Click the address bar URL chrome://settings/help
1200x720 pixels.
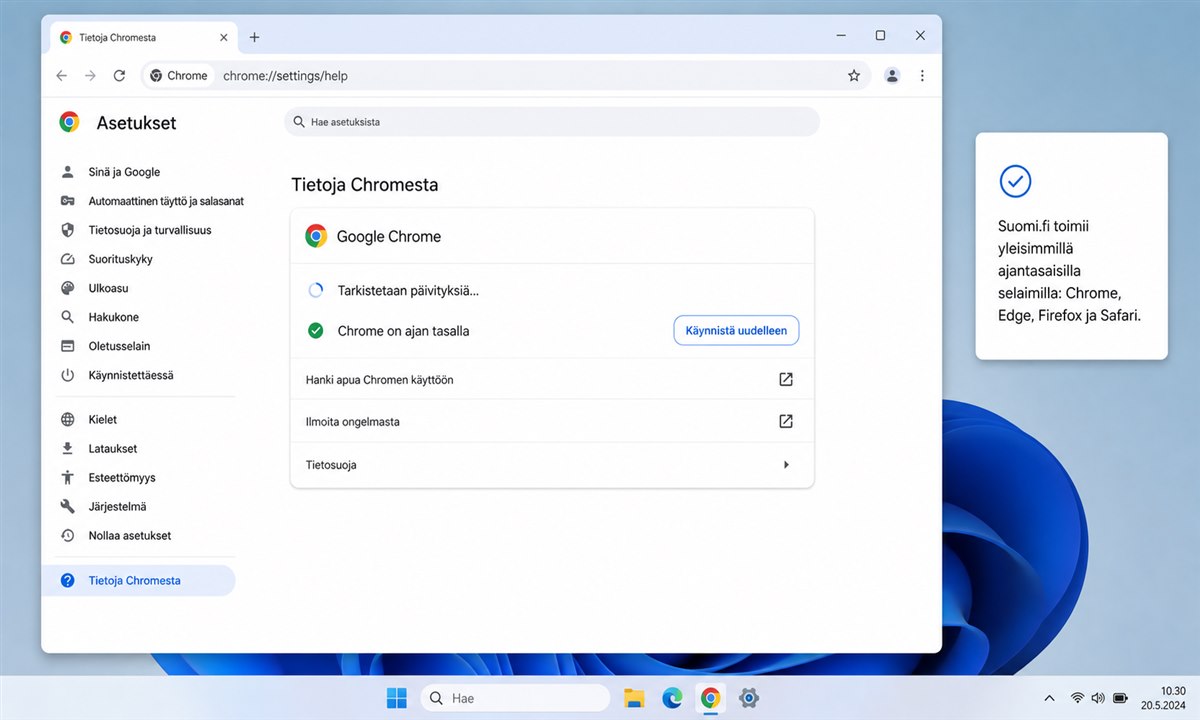coord(285,76)
